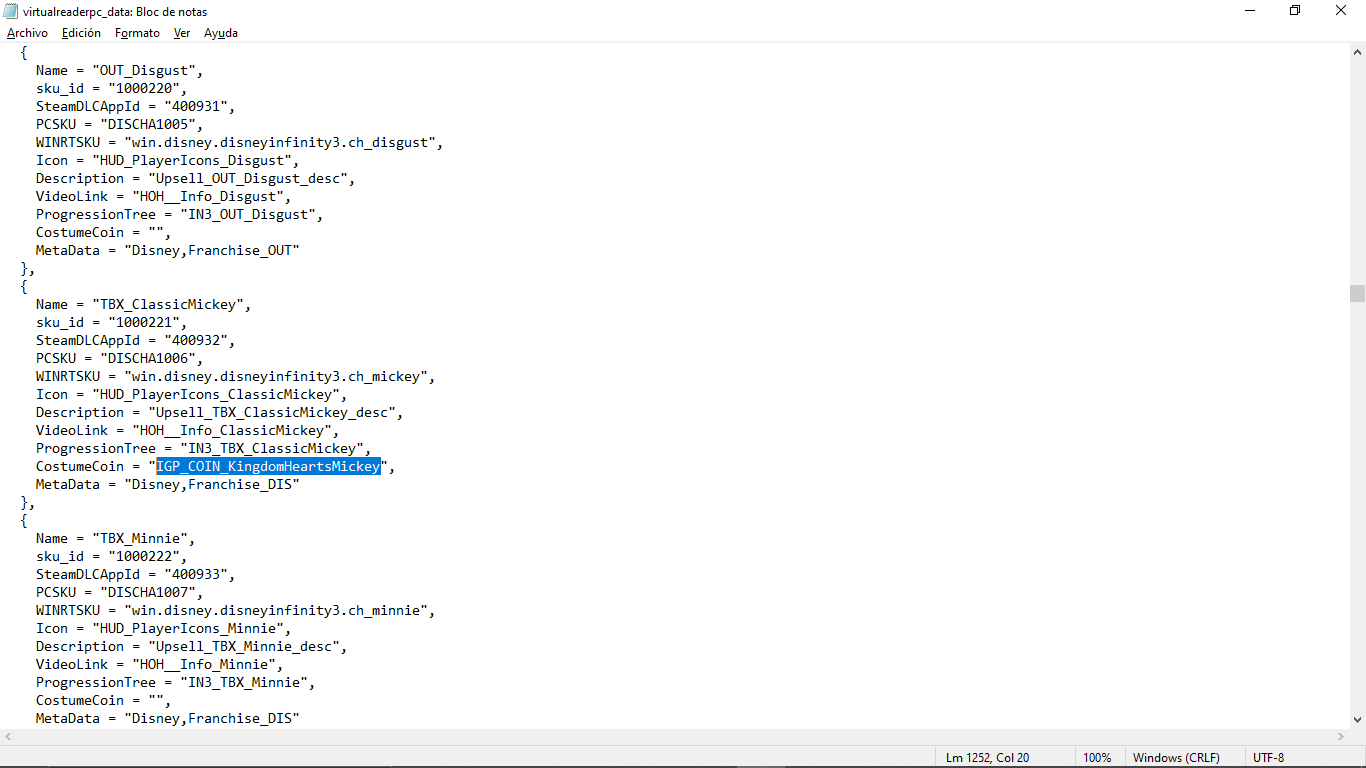Image resolution: width=1366 pixels, height=768 pixels.
Task: Click the MetaData line "Disney,Franchise_OUT"
Action: 168,251
